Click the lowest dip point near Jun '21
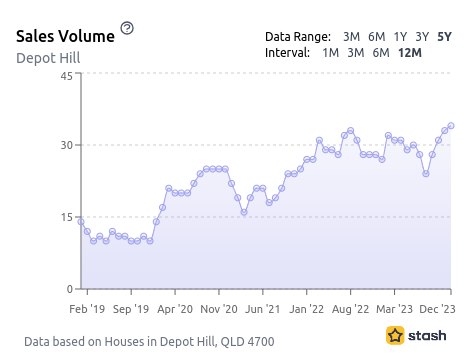The height and width of the screenshot is (363, 472). [244, 212]
